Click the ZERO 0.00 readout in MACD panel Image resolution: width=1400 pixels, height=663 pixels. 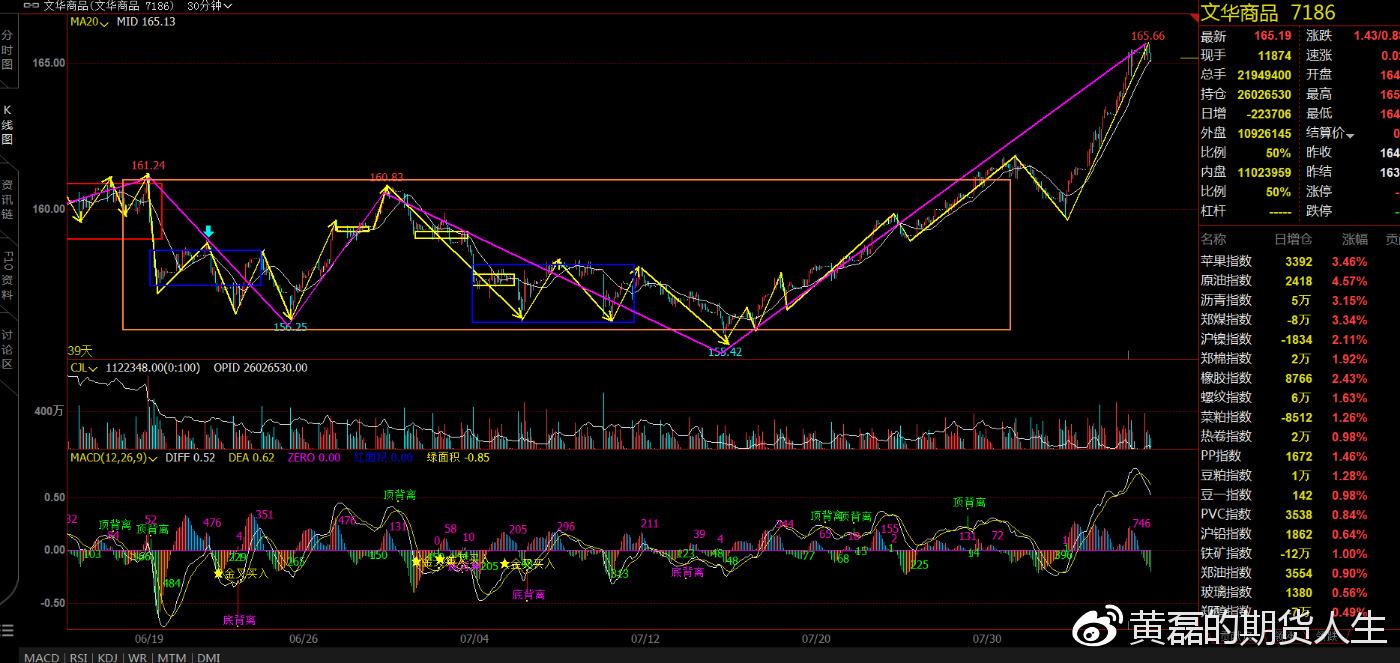(x=313, y=457)
